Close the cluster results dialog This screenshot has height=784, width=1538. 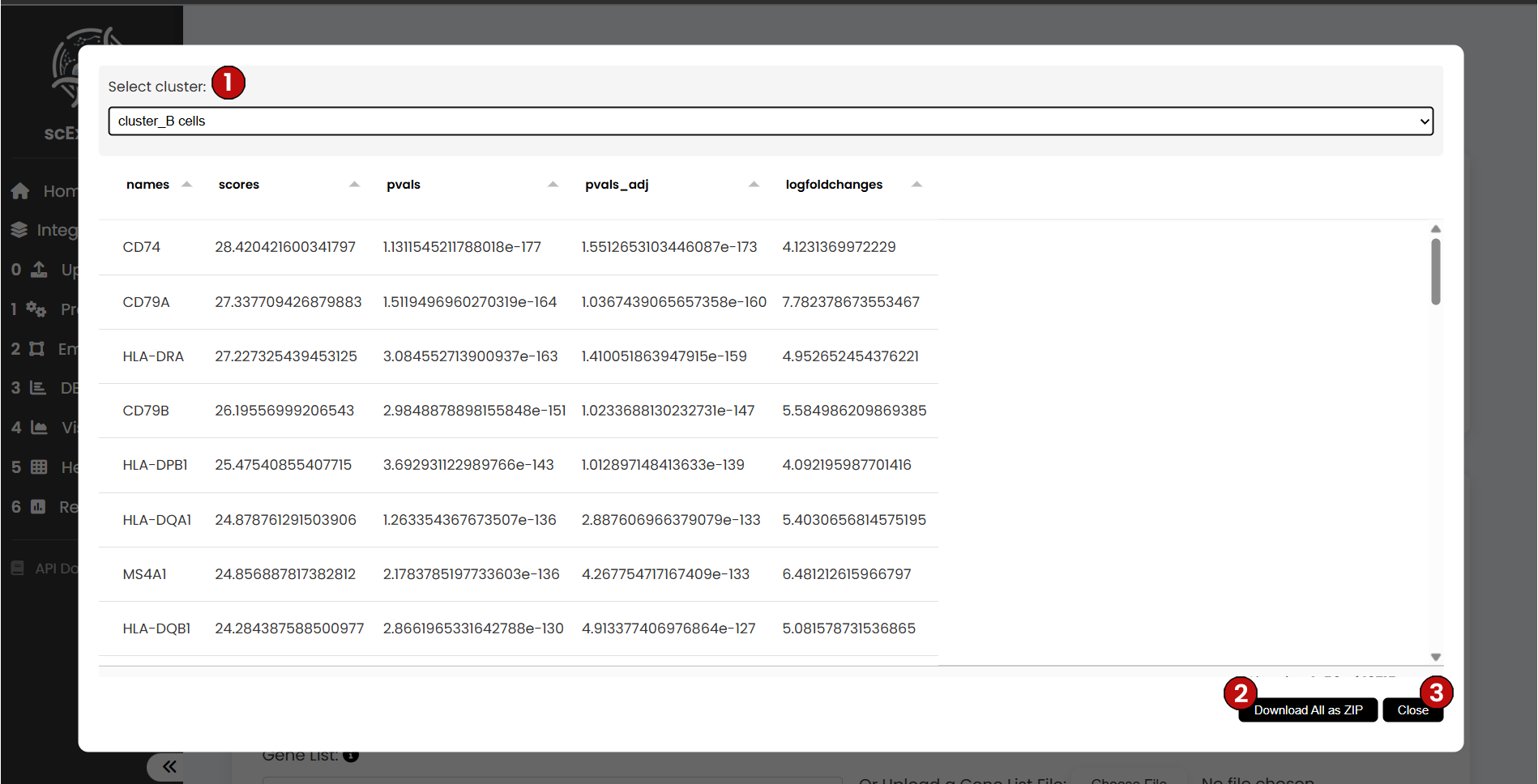pyautogui.click(x=1412, y=709)
